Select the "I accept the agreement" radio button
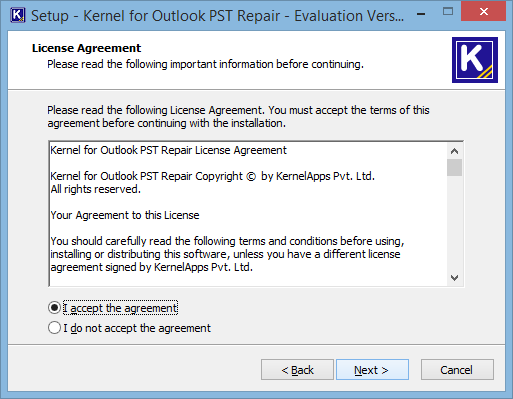This screenshot has height=399, width=513. (54, 308)
